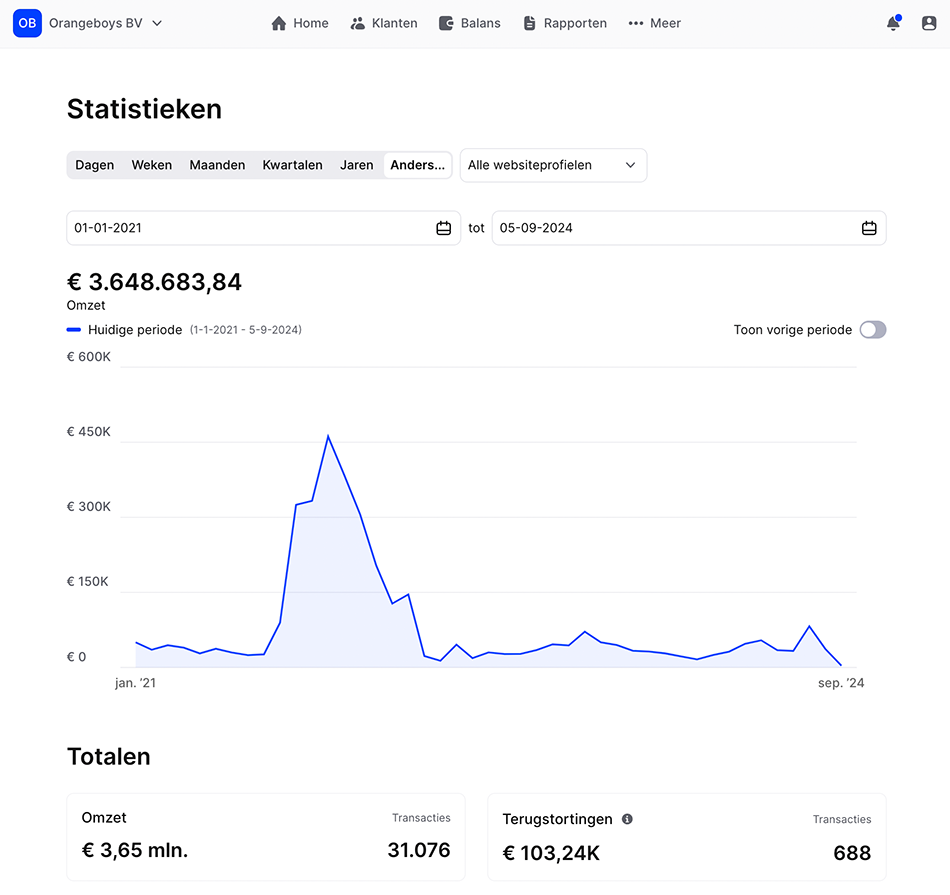Toggle Toon vorige periode switch

[873, 330]
